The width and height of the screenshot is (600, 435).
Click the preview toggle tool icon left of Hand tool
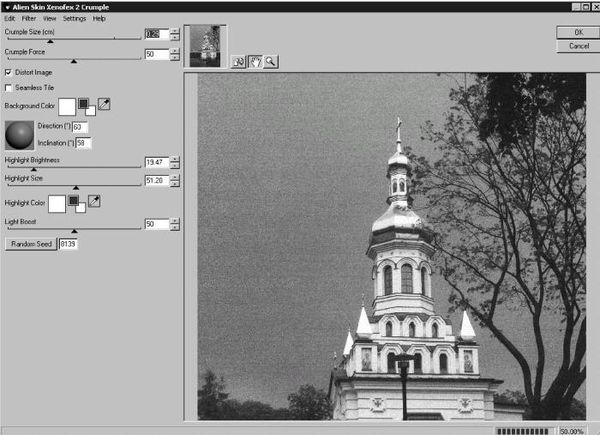[239, 61]
